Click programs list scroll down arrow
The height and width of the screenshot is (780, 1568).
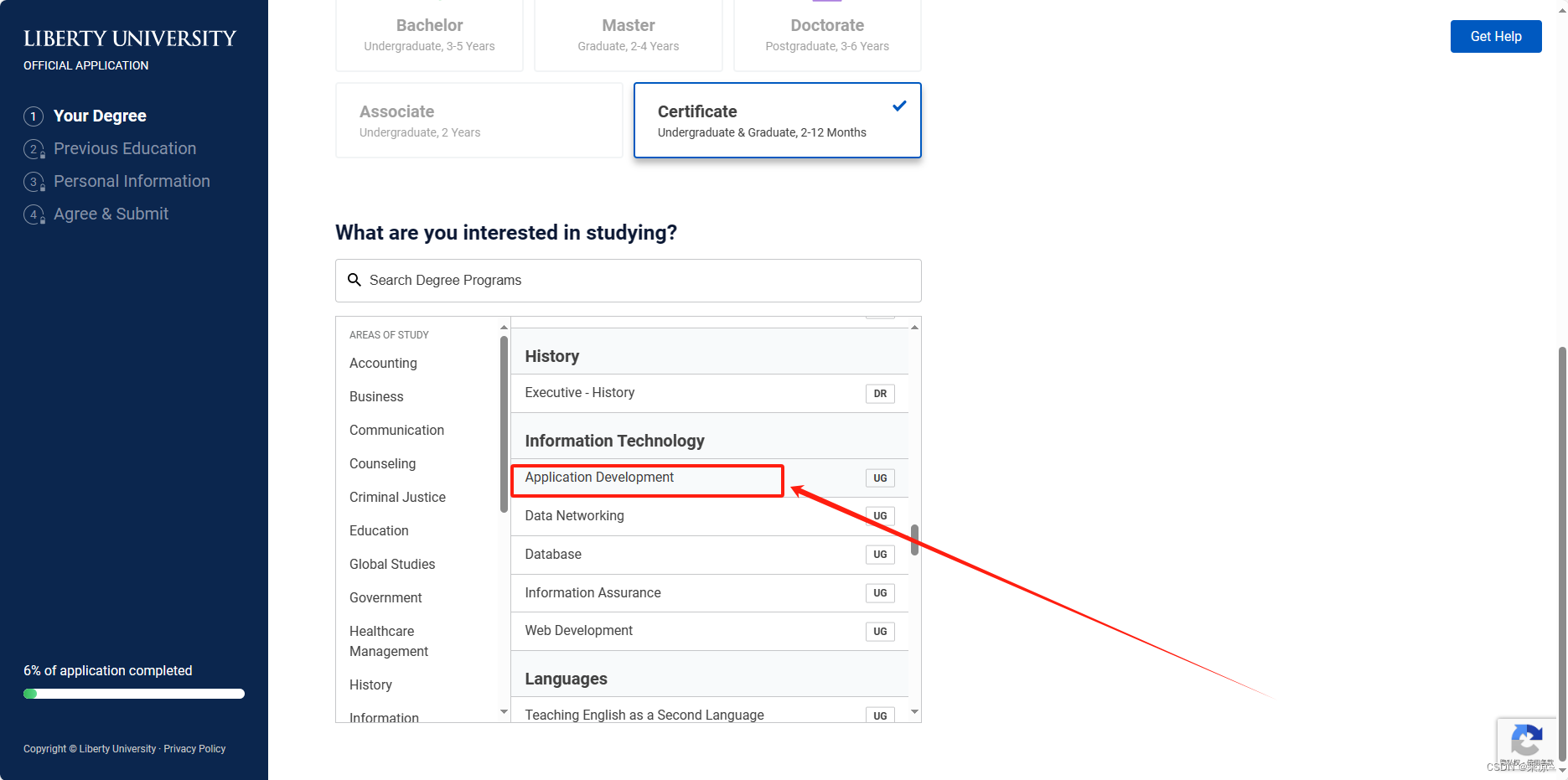914,712
